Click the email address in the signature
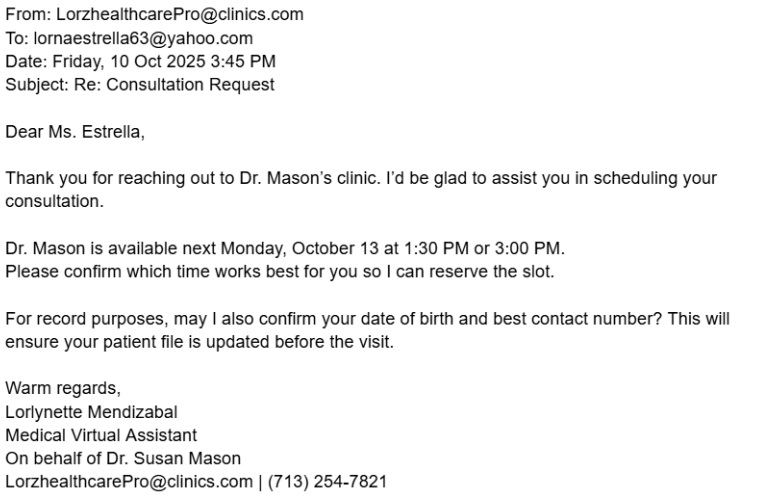 point(129,481)
